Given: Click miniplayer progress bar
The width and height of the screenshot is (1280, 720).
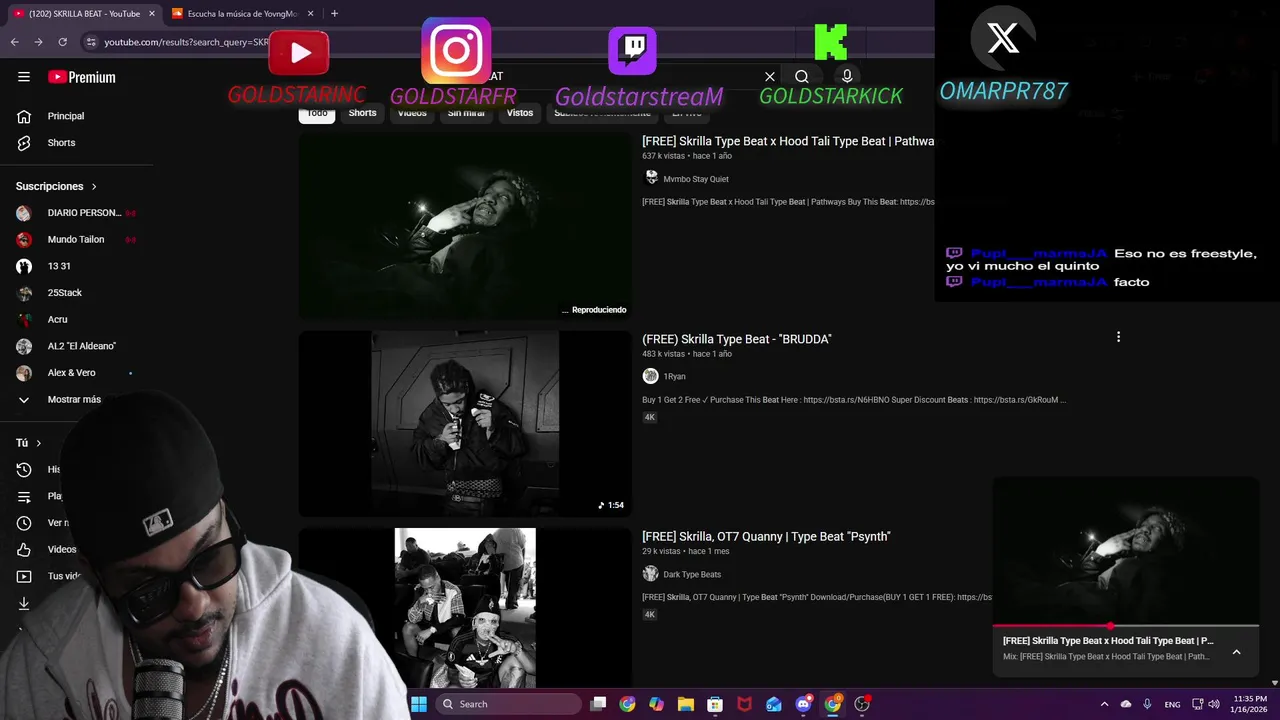Looking at the screenshot, I should (x=1126, y=626).
